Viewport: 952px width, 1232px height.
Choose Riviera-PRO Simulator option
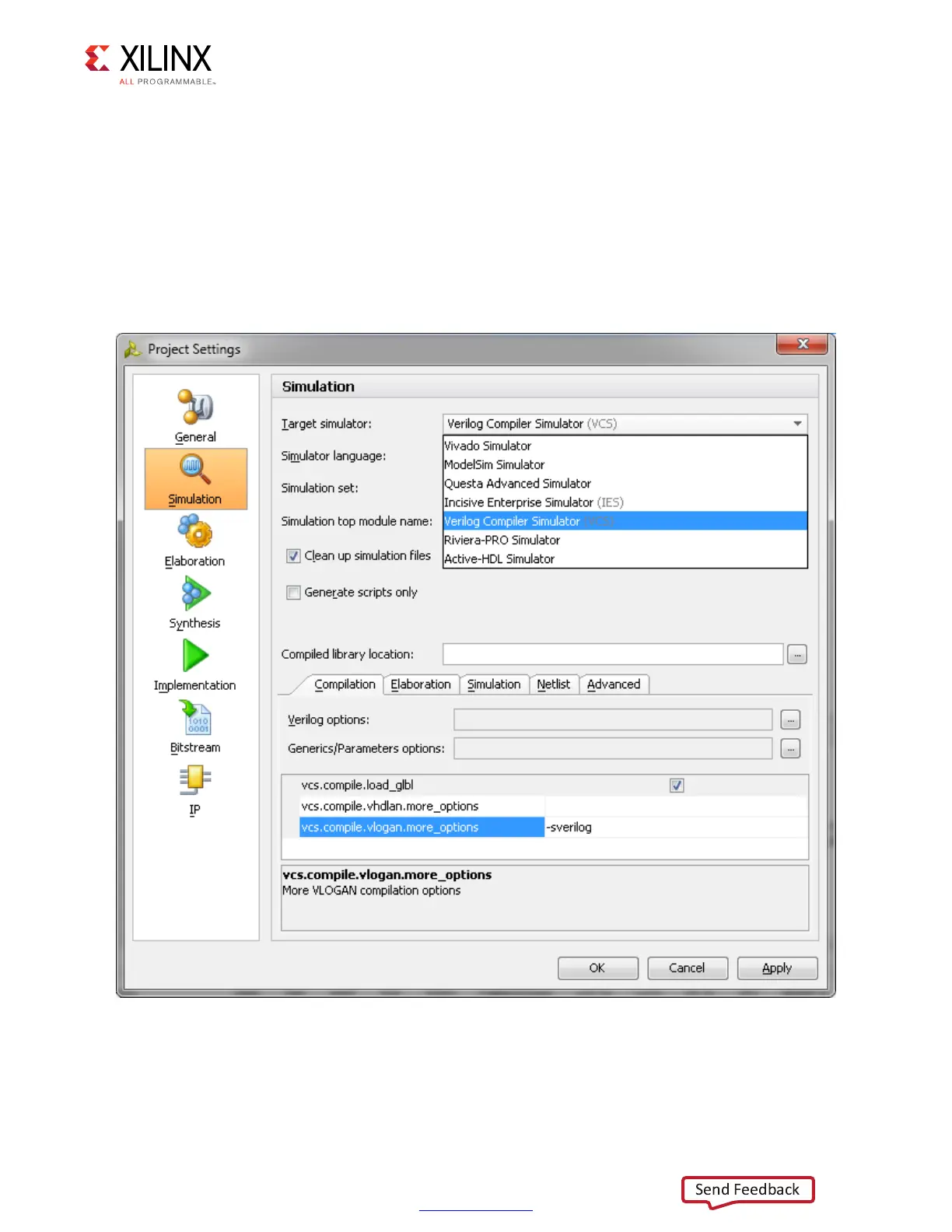click(625, 540)
